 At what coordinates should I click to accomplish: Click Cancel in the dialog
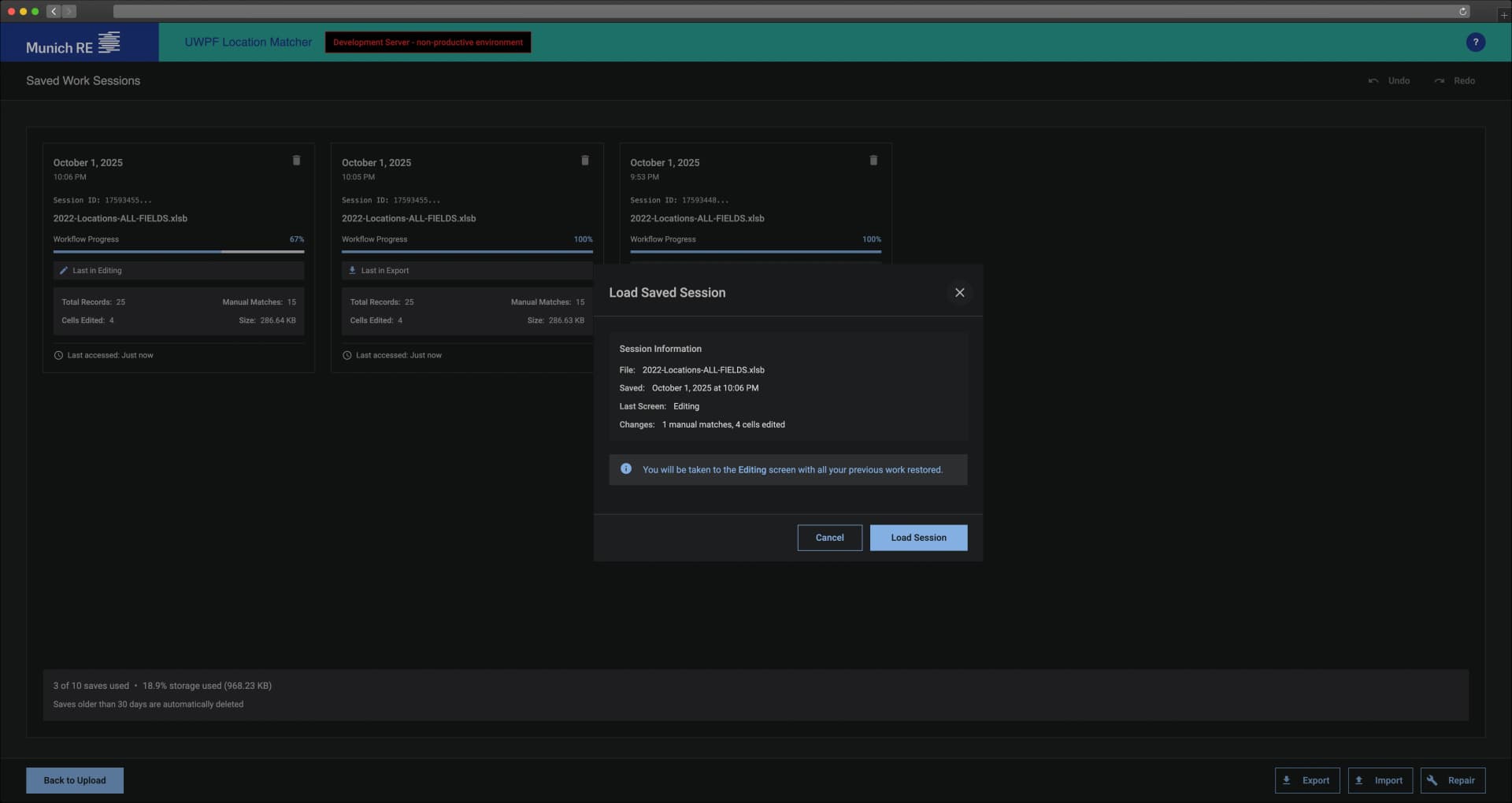[x=829, y=538]
